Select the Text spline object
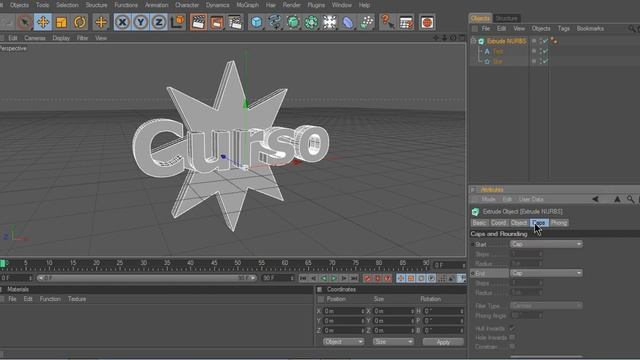 click(x=498, y=51)
